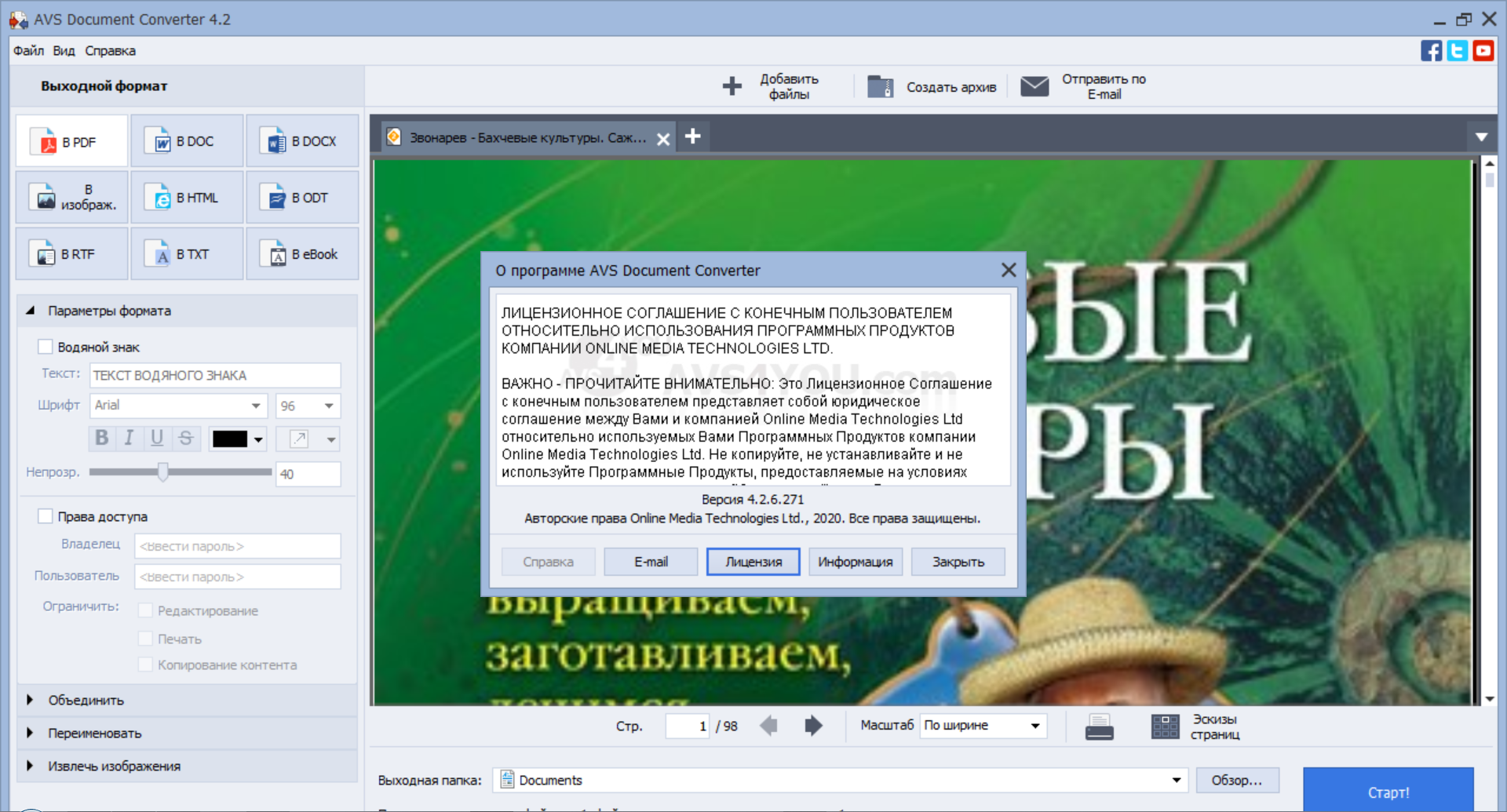Open the Масштаб По ширине dropdown
The height and width of the screenshot is (812, 1507).
pos(985,726)
